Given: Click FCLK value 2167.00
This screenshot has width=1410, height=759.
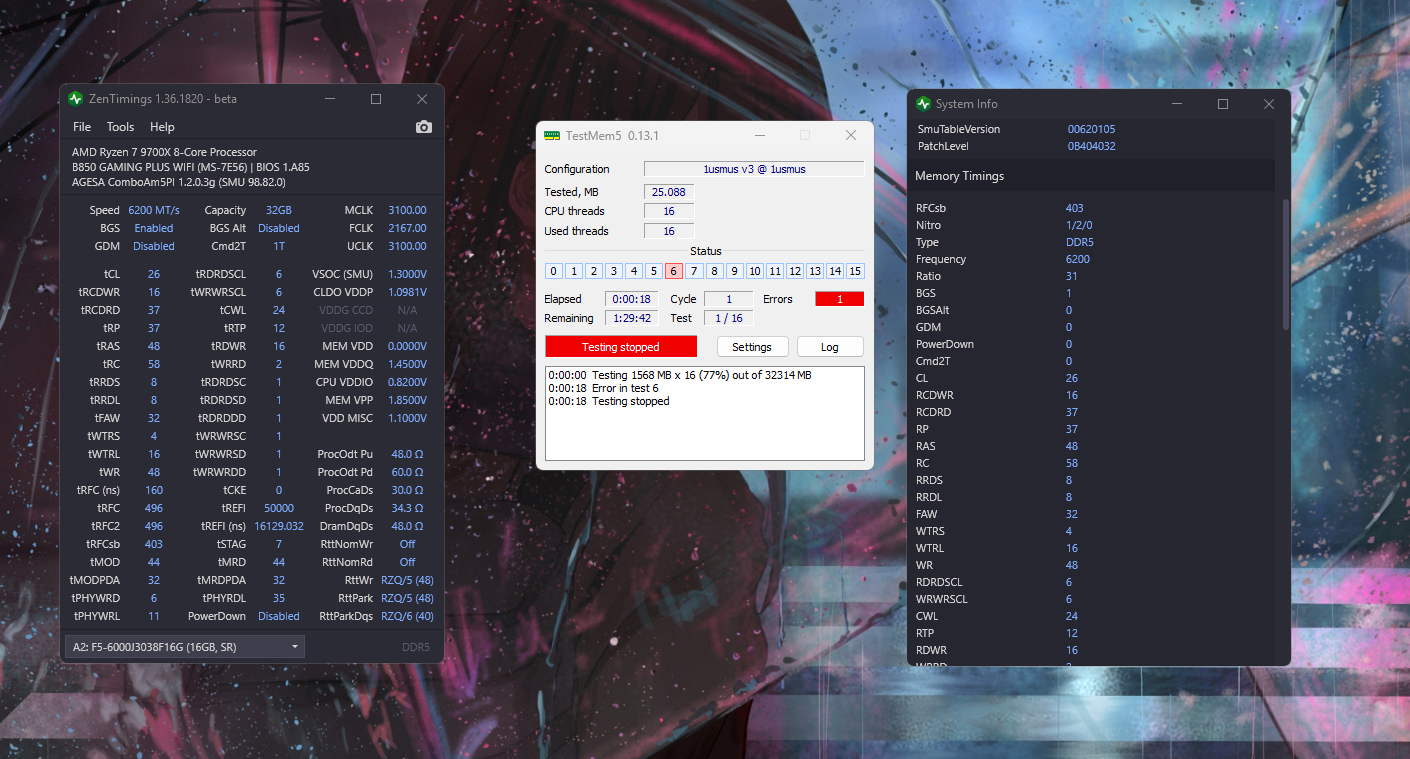Looking at the screenshot, I should click(407, 228).
